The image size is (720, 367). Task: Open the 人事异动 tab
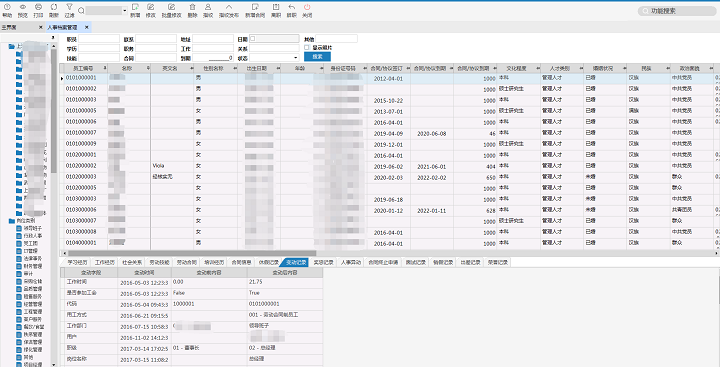point(351,263)
